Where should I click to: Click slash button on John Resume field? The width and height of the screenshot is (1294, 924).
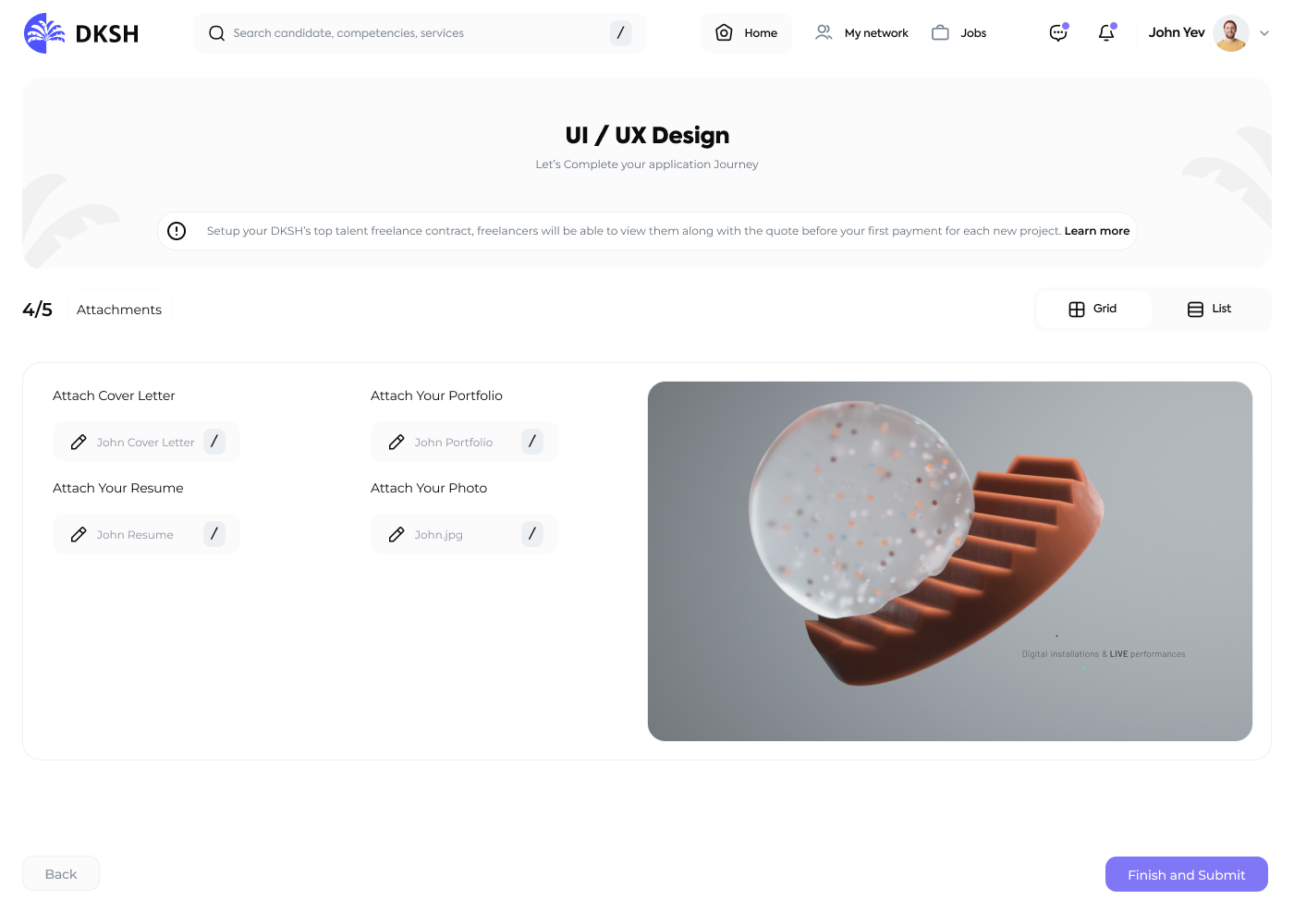coord(214,534)
